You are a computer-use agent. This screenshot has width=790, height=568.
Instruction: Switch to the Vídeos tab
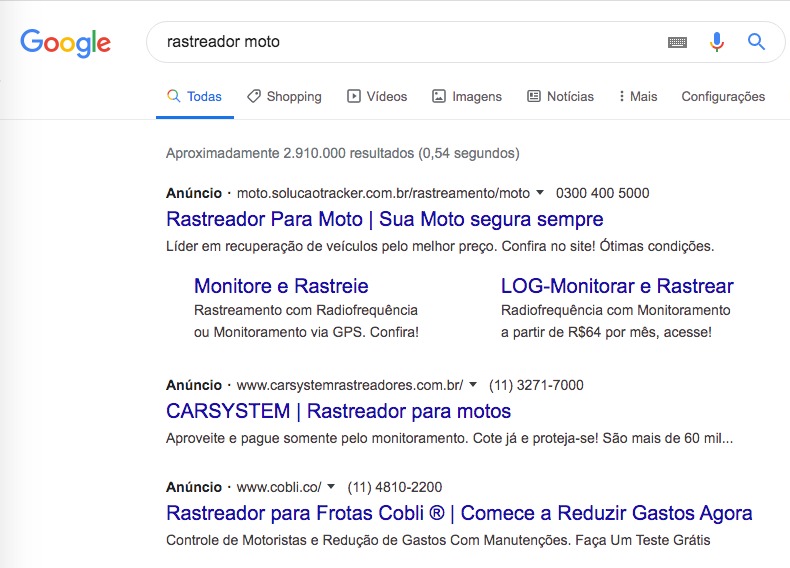point(377,96)
